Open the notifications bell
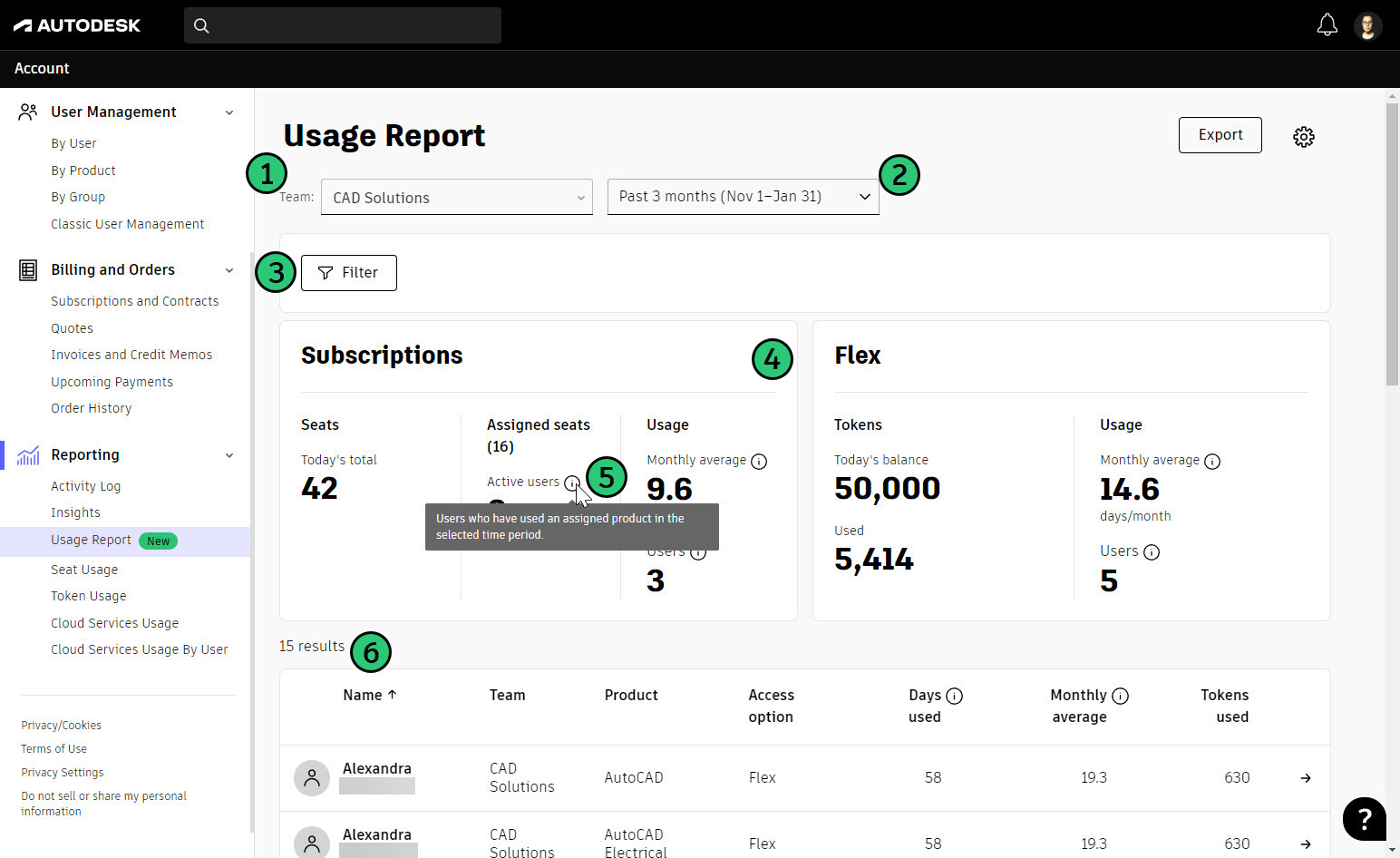Image resolution: width=1400 pixels, height=858 pixels. pos(1327,24)
